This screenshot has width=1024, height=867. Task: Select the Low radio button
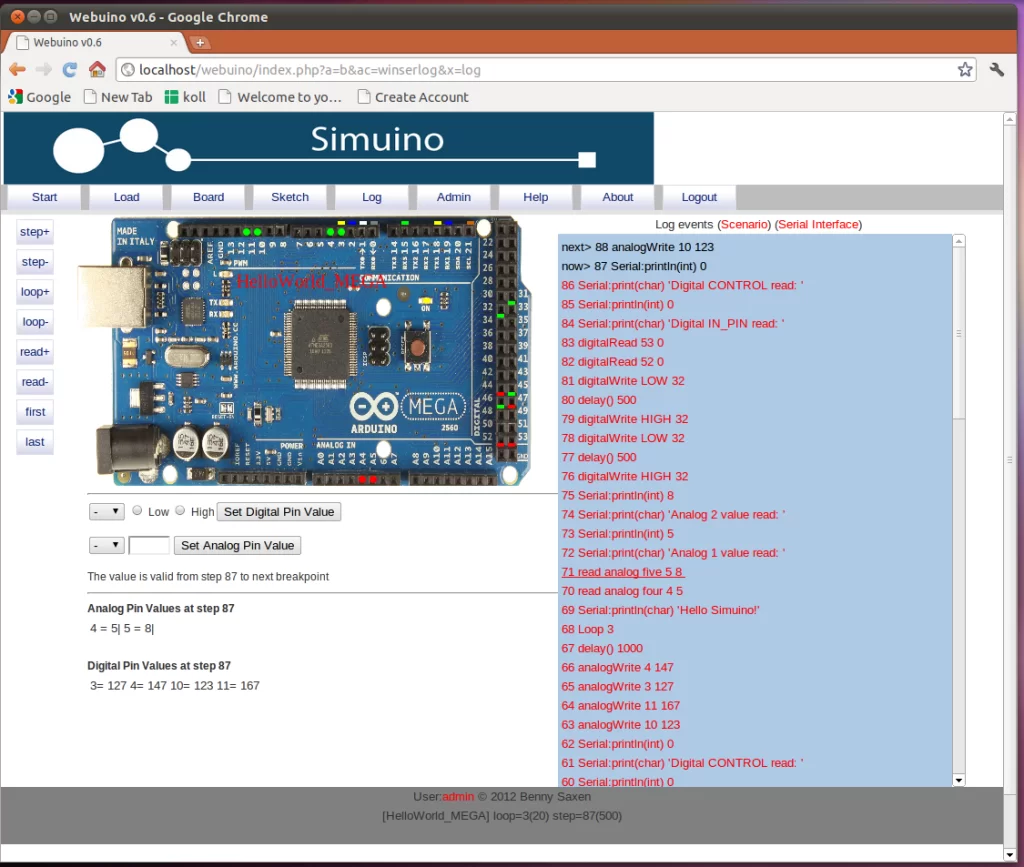pyautogui.click(x=137, y=511)
